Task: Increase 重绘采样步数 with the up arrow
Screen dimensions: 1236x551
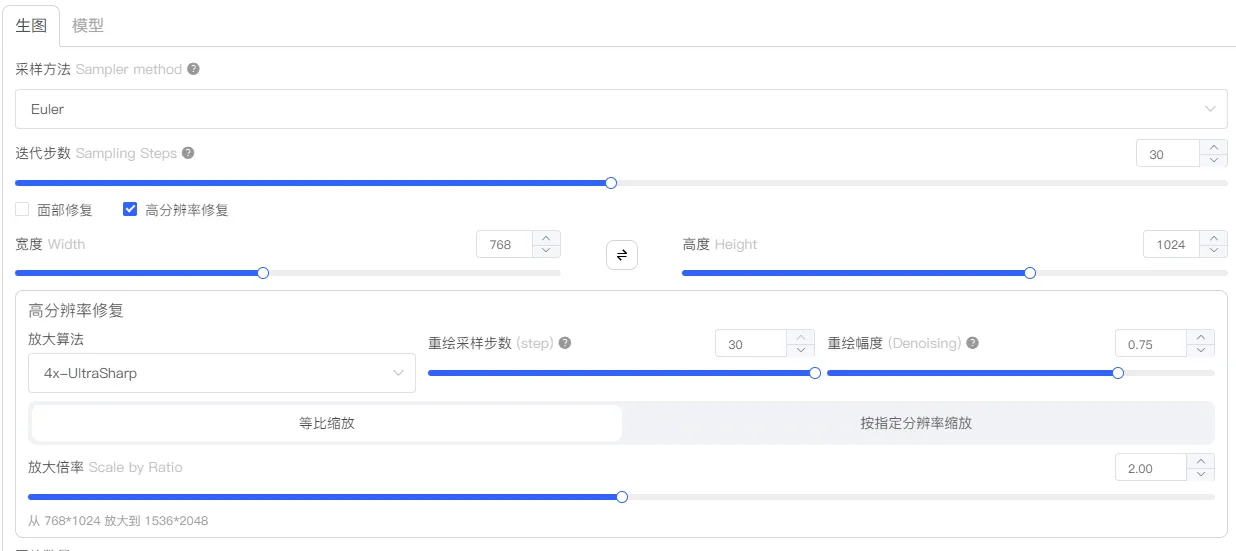Action: coord(800,337)
